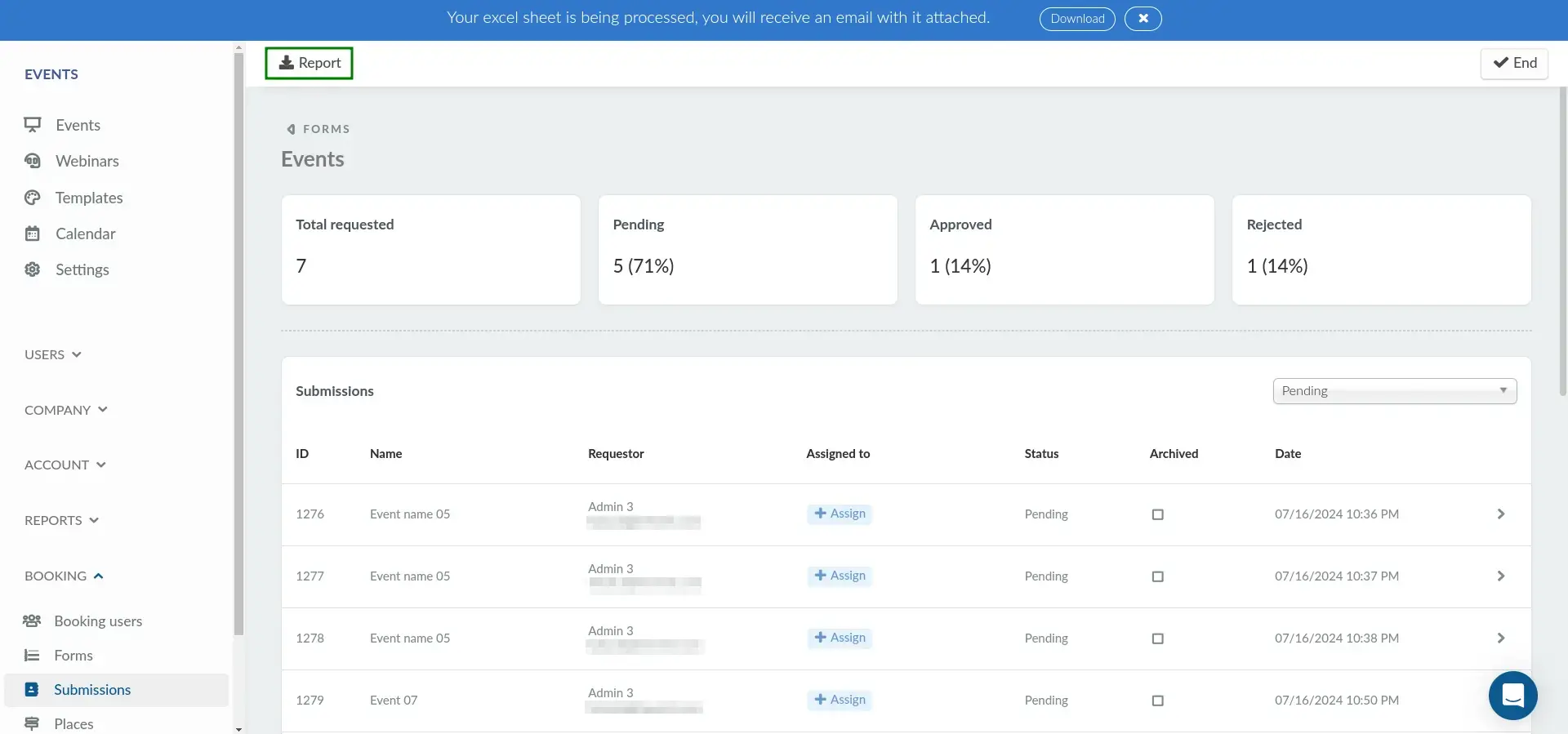Click the Requestor column header
Viewport: 1568px width, 734px height.
tap(616, 454)
